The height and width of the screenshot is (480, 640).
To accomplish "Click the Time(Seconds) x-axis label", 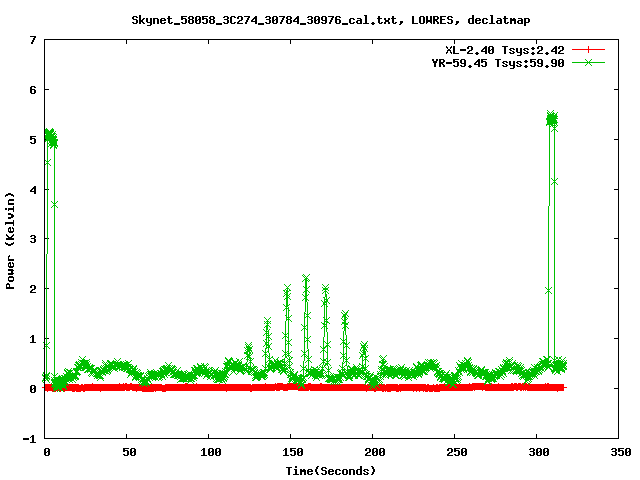I will click(x=331, y=470).
